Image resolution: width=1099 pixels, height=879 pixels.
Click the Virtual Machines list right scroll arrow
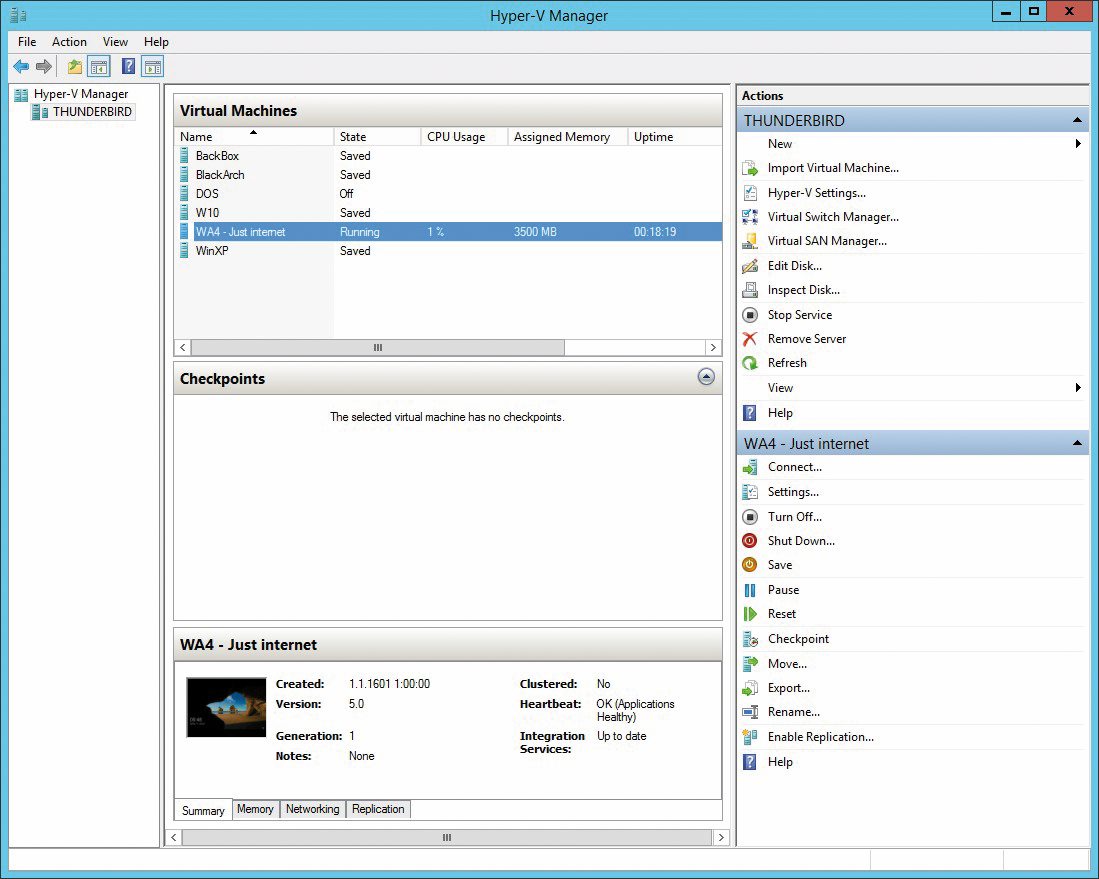714,348
